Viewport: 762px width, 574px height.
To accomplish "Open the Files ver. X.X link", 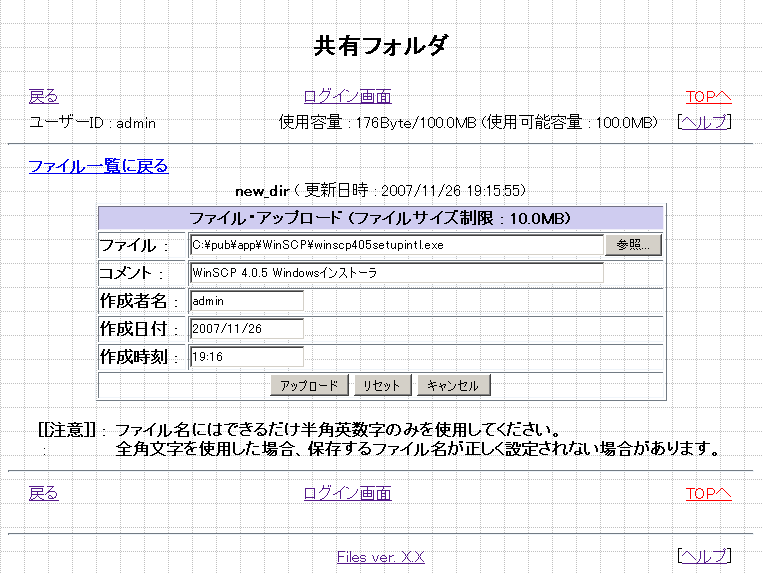I will click(x=380, y=557).
